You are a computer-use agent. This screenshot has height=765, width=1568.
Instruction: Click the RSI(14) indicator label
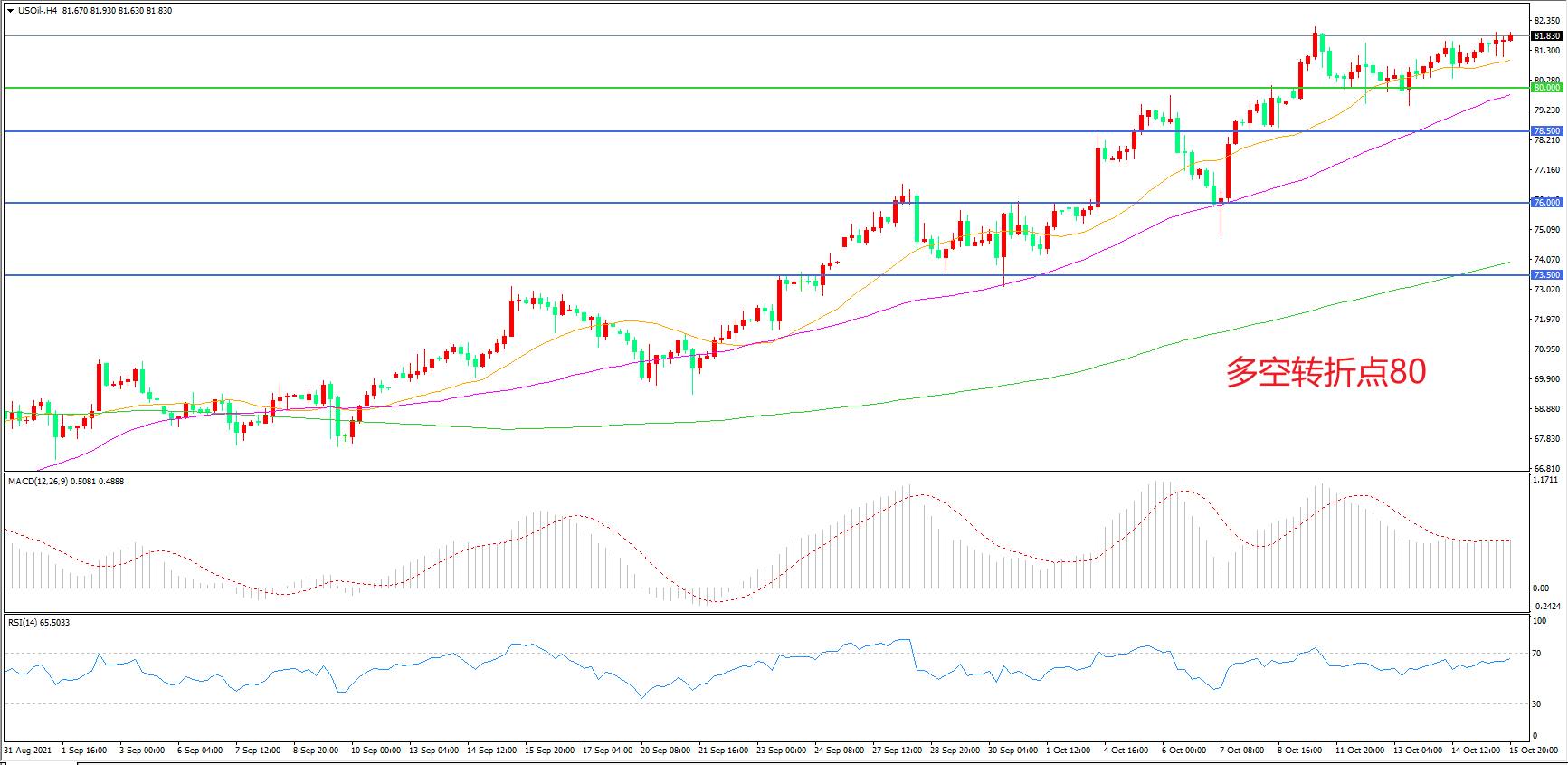pos(39,623)
